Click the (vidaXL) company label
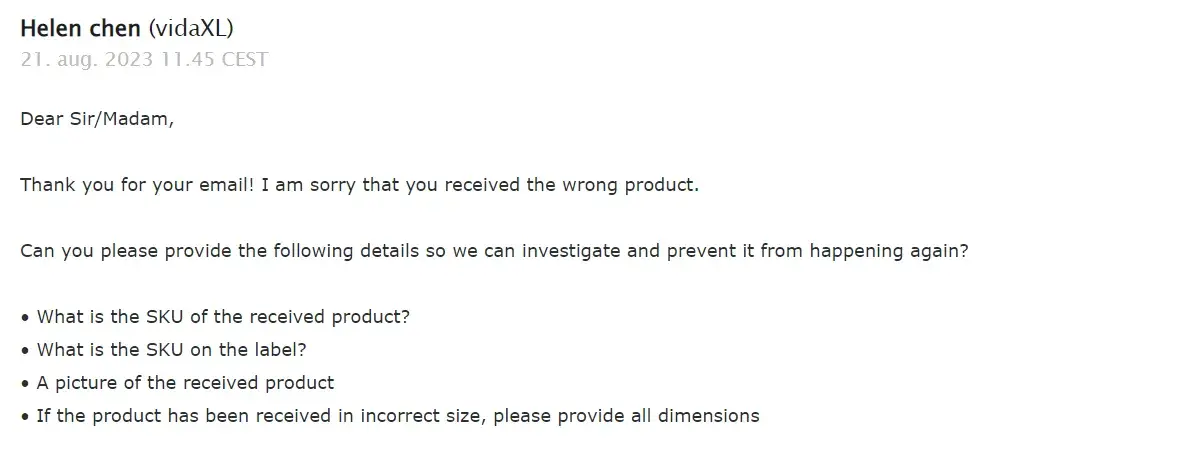 point(190,28)
